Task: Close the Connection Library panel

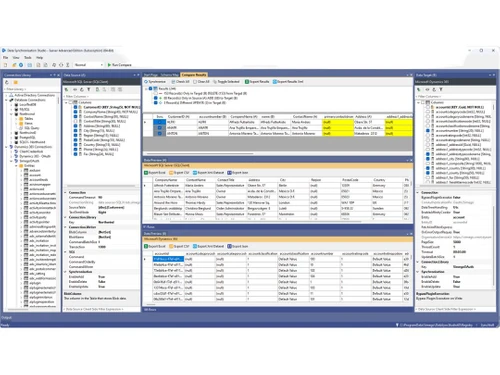Action: pos(58,75)
